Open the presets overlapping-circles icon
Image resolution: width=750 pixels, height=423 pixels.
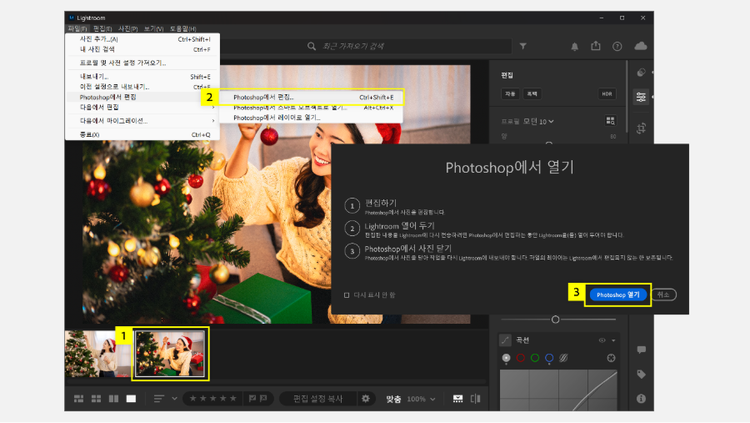[641, 72]
